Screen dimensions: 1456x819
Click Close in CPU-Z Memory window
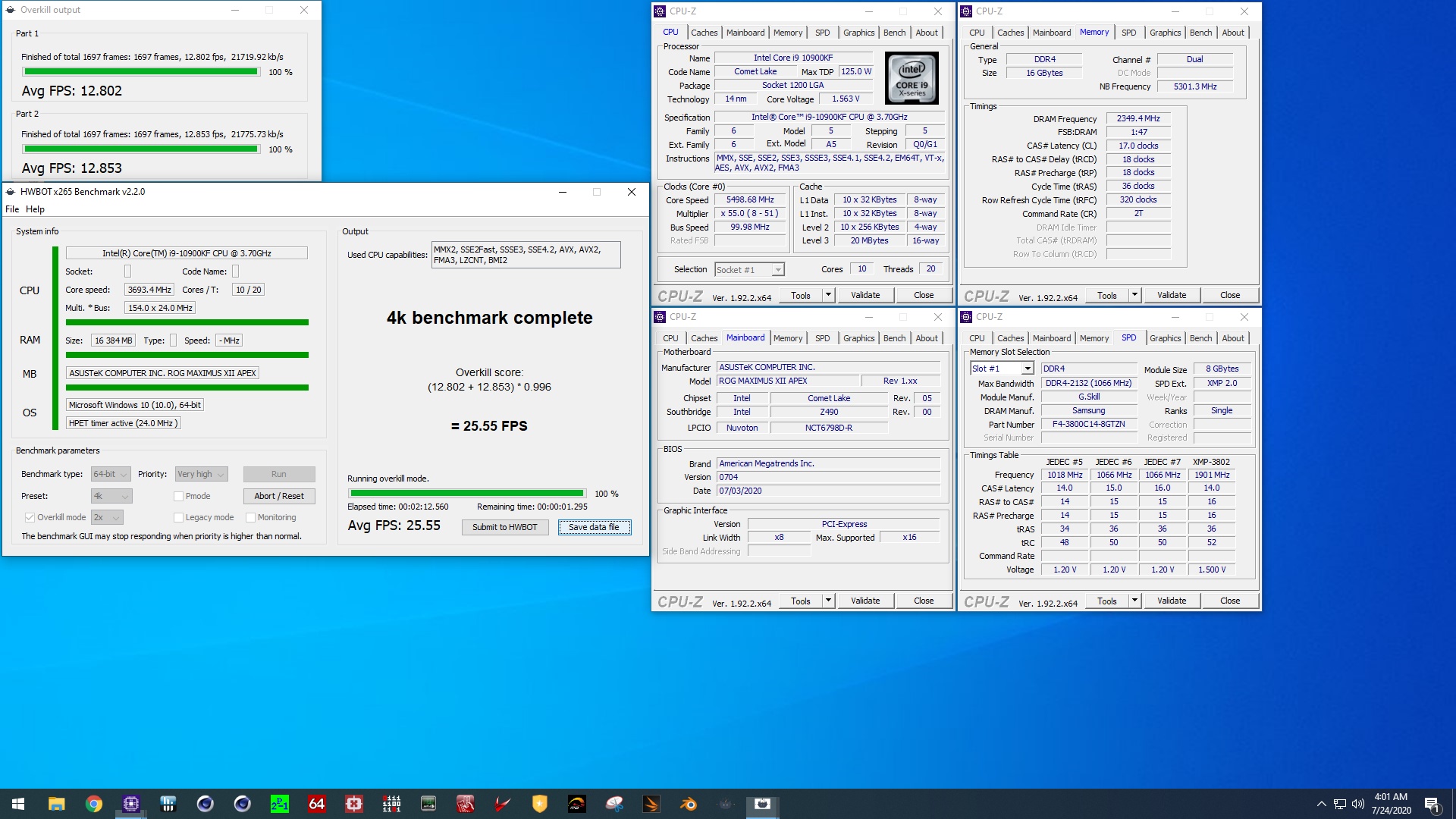coord(1230,295)
